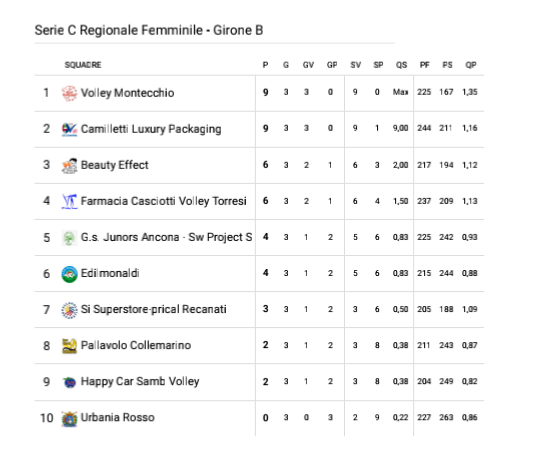
Task: Click the Farmacia Casciotti Volley Torresi logo
Action: click(69, 201)
